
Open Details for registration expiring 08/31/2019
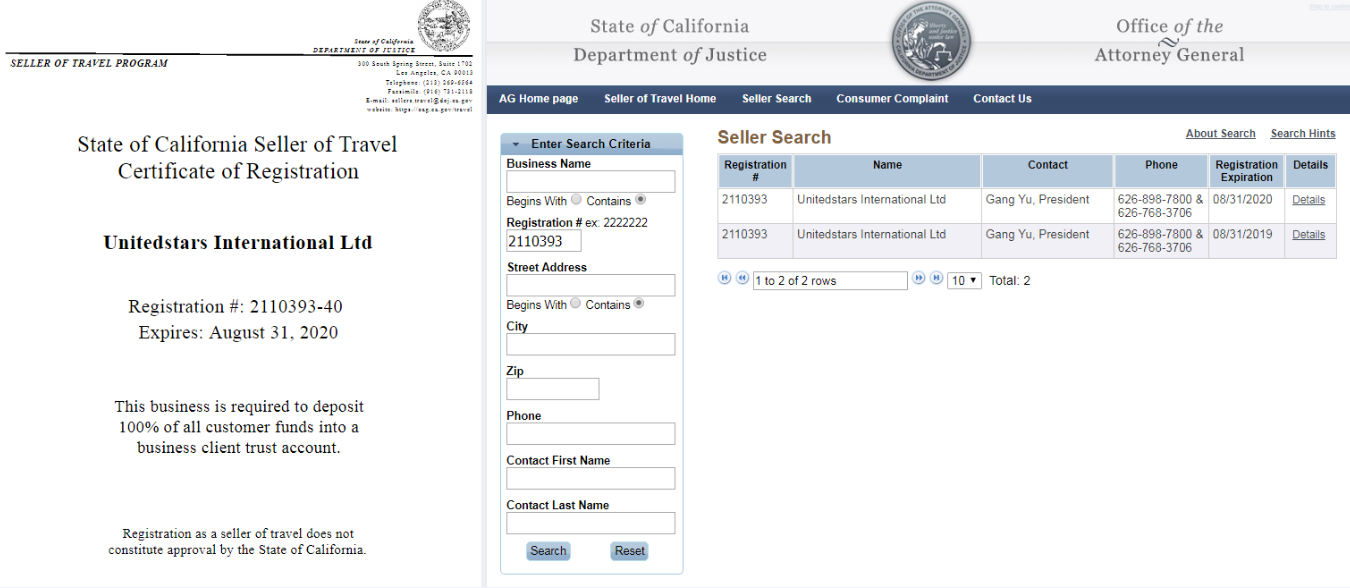tap(1308, 235)
